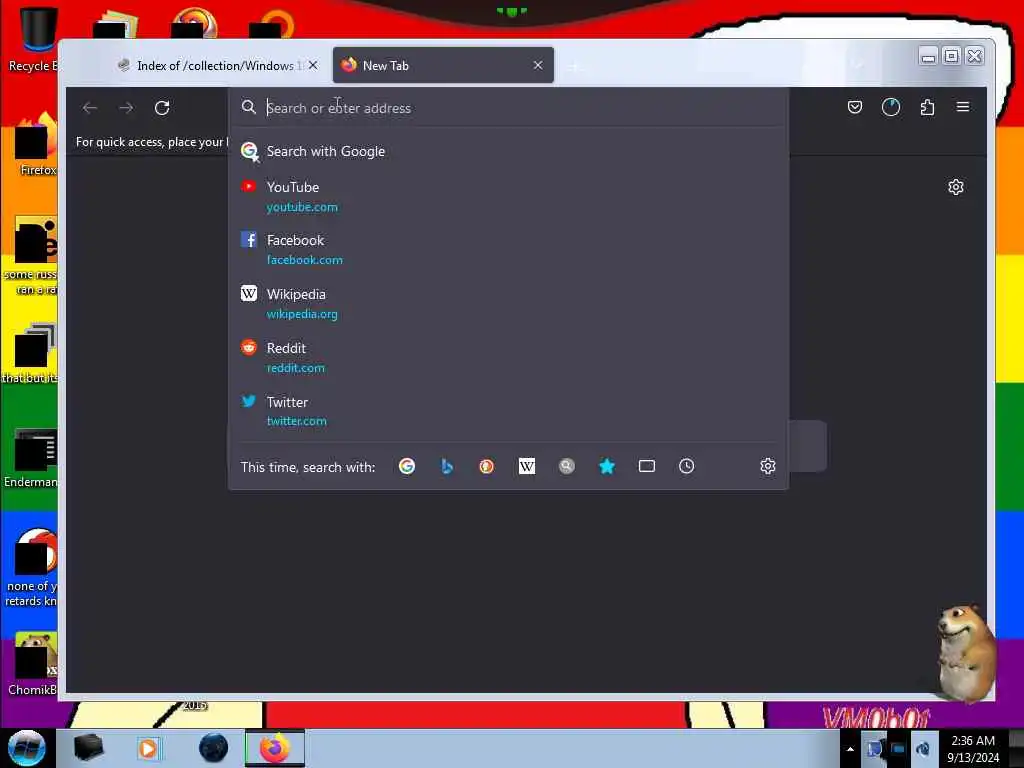This screenshot has width=1024, height=768.
Task: Select the Search with Google suggestion
Action: click(x=508, y=152)
